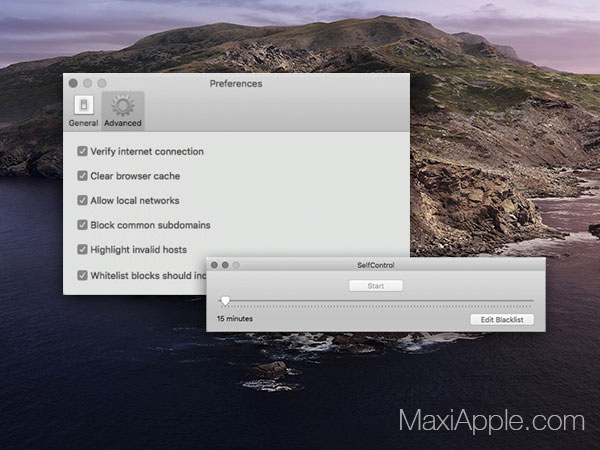Viewport: 600px width, 450px height.
Task: Click the Start button in SelfControl
Action: pyautogui.click(x=376, y=286)
